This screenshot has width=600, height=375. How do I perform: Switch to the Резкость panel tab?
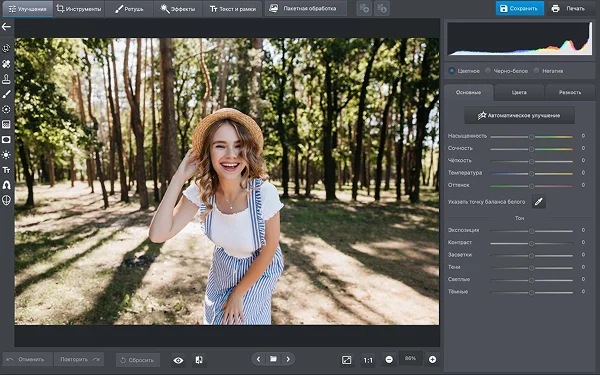tap(570, 93)
